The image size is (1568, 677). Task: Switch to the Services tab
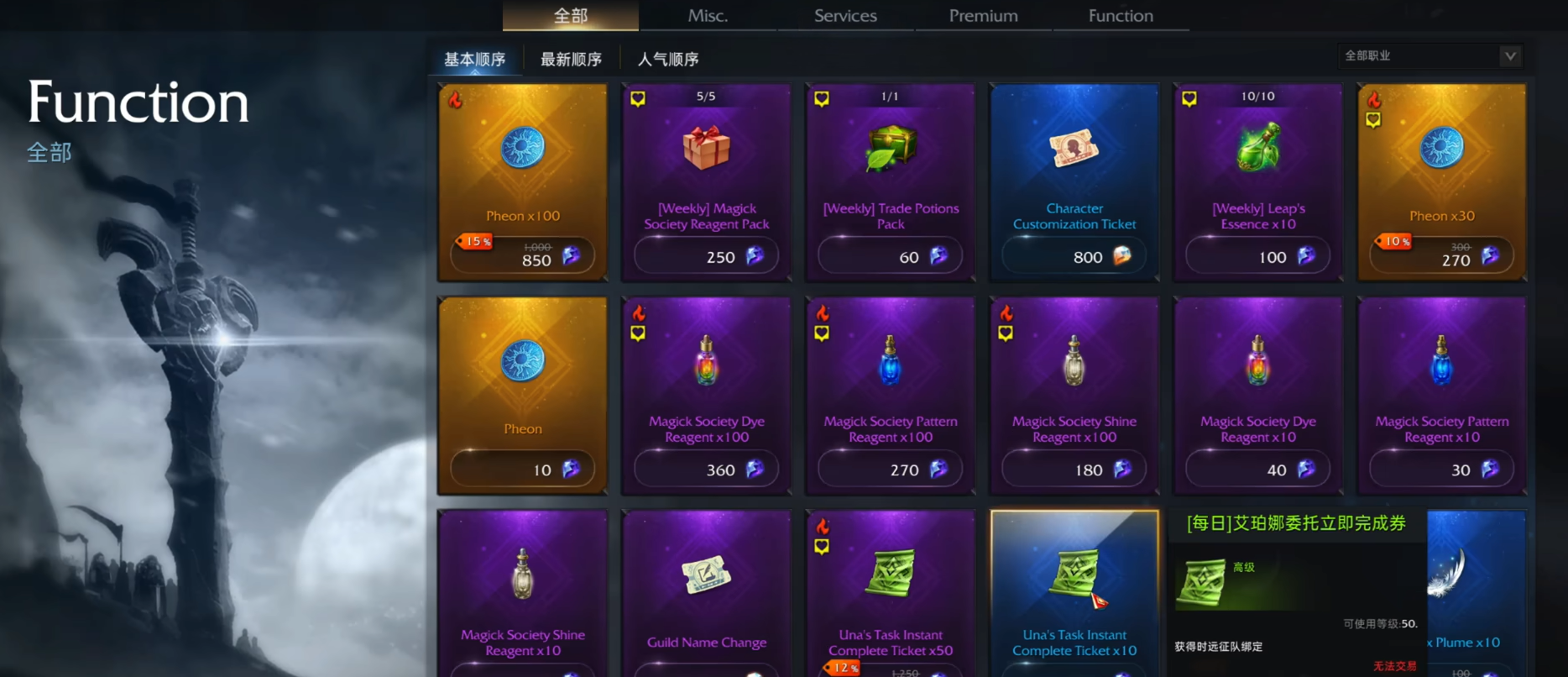click(845, 15)
